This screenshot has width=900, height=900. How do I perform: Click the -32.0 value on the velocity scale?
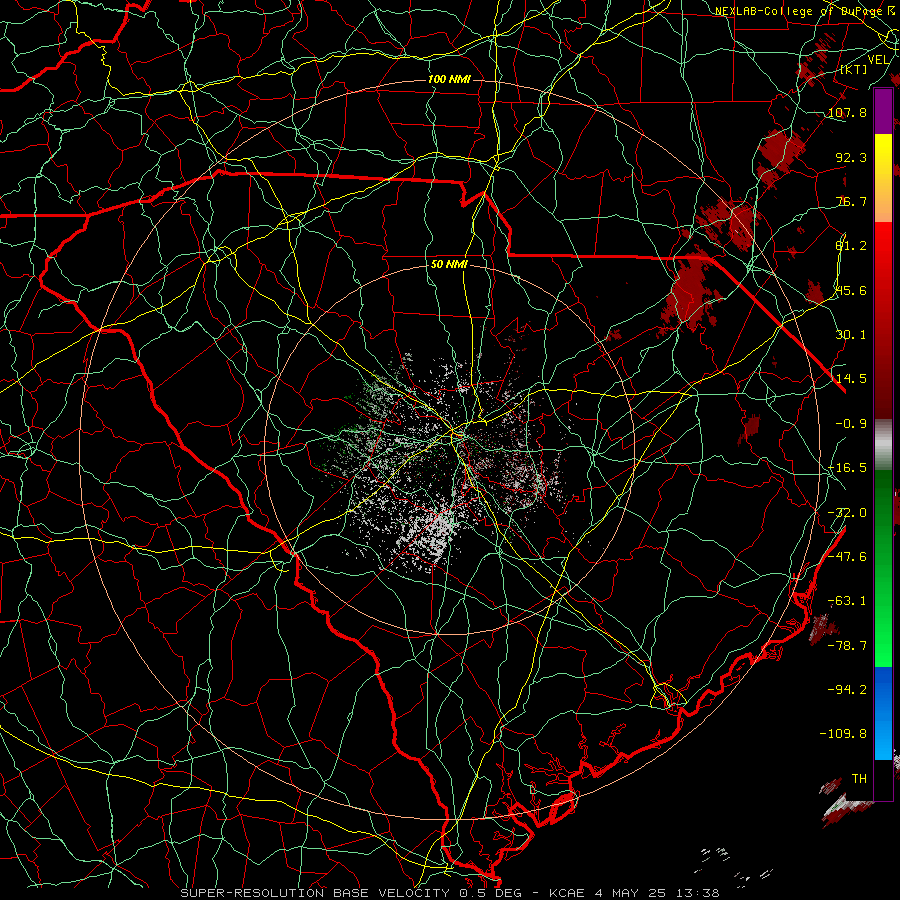[x=847, y=513]
